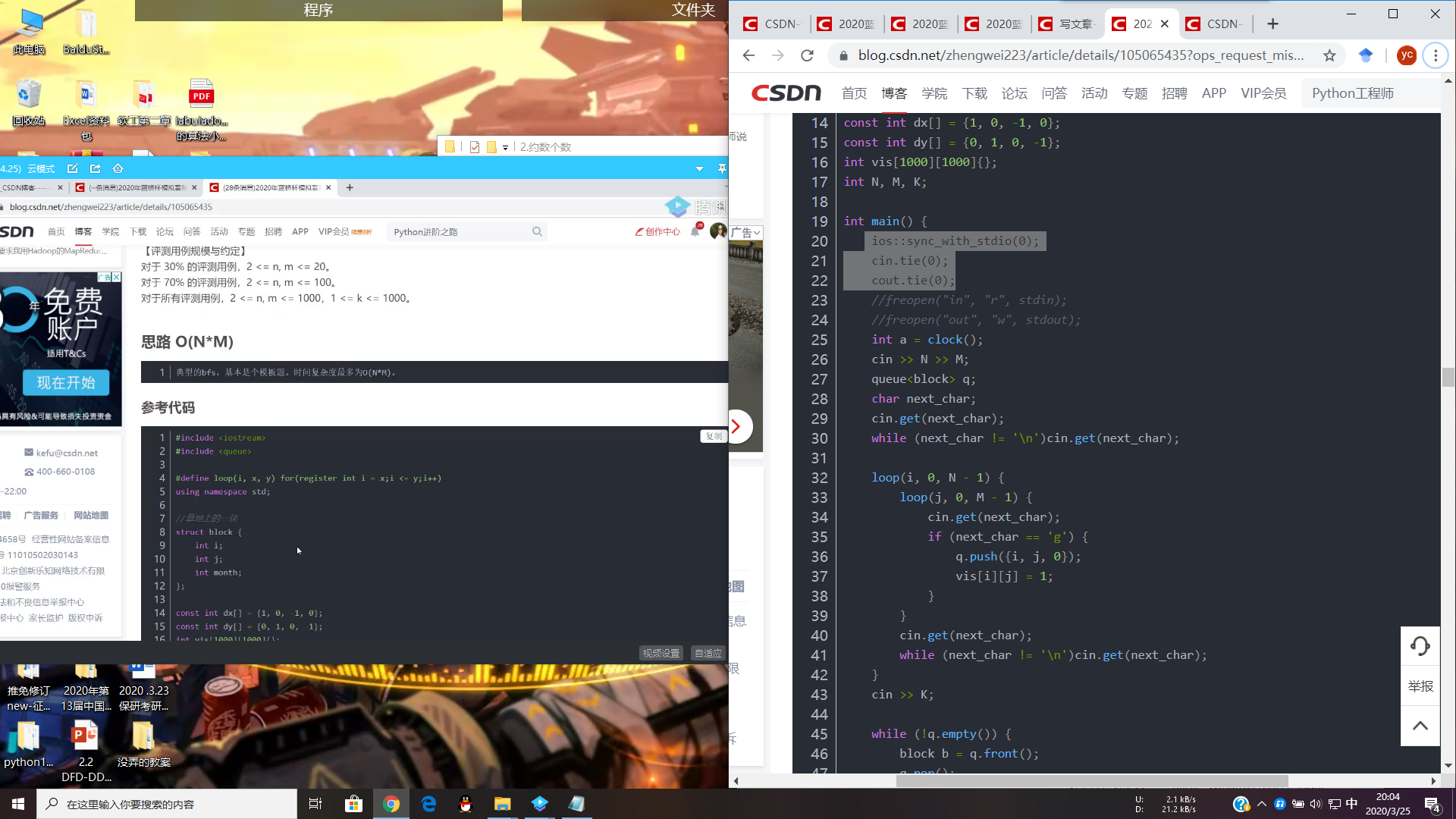Open the notification bell in the video window

[x=695, y=232]
